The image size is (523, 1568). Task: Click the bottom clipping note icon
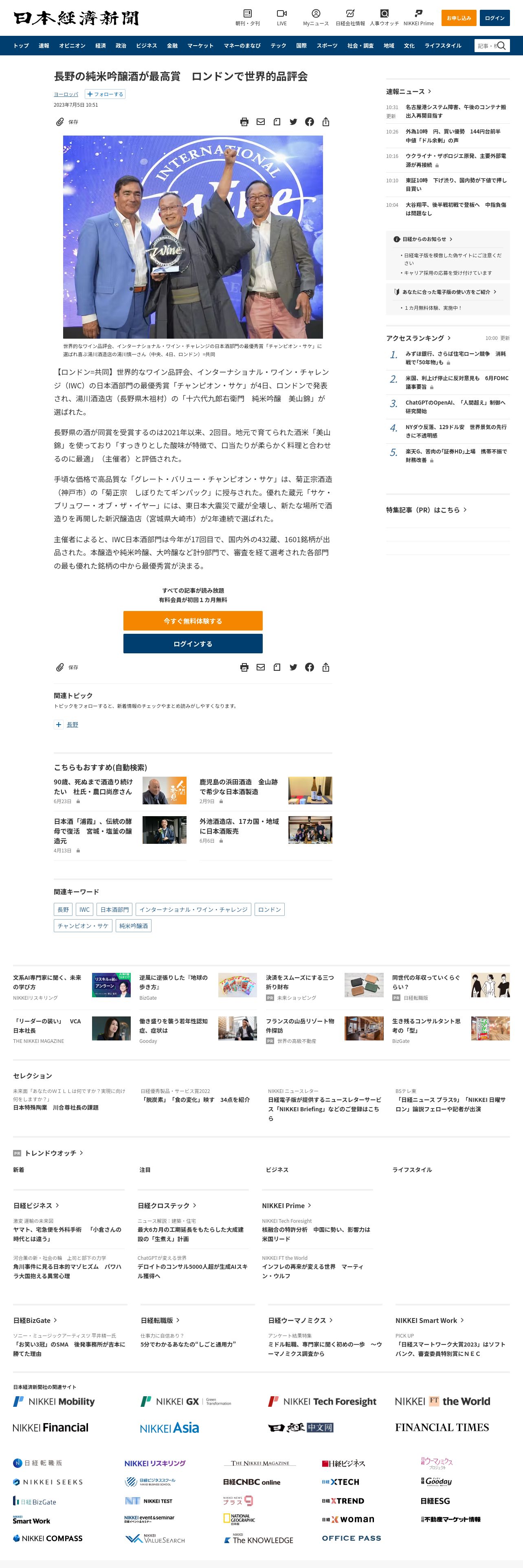[277, 667]
